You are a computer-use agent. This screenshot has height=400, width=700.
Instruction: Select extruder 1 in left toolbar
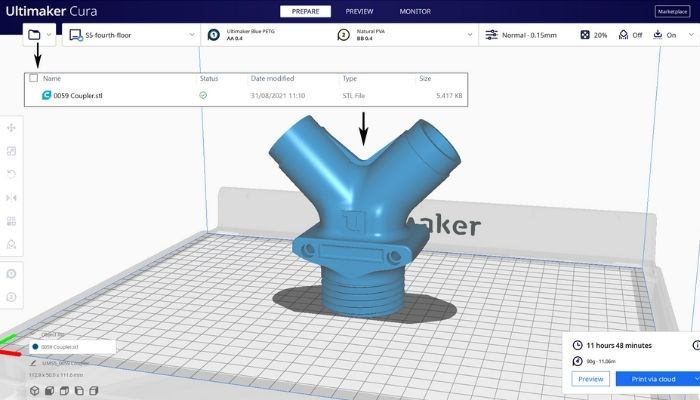click(x=11, y=274)
